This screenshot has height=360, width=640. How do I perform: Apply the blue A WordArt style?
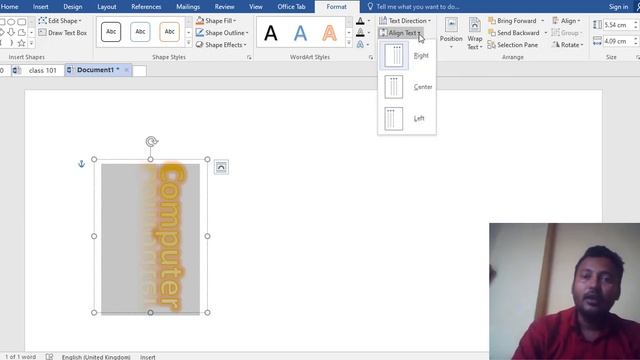[300, 33]
